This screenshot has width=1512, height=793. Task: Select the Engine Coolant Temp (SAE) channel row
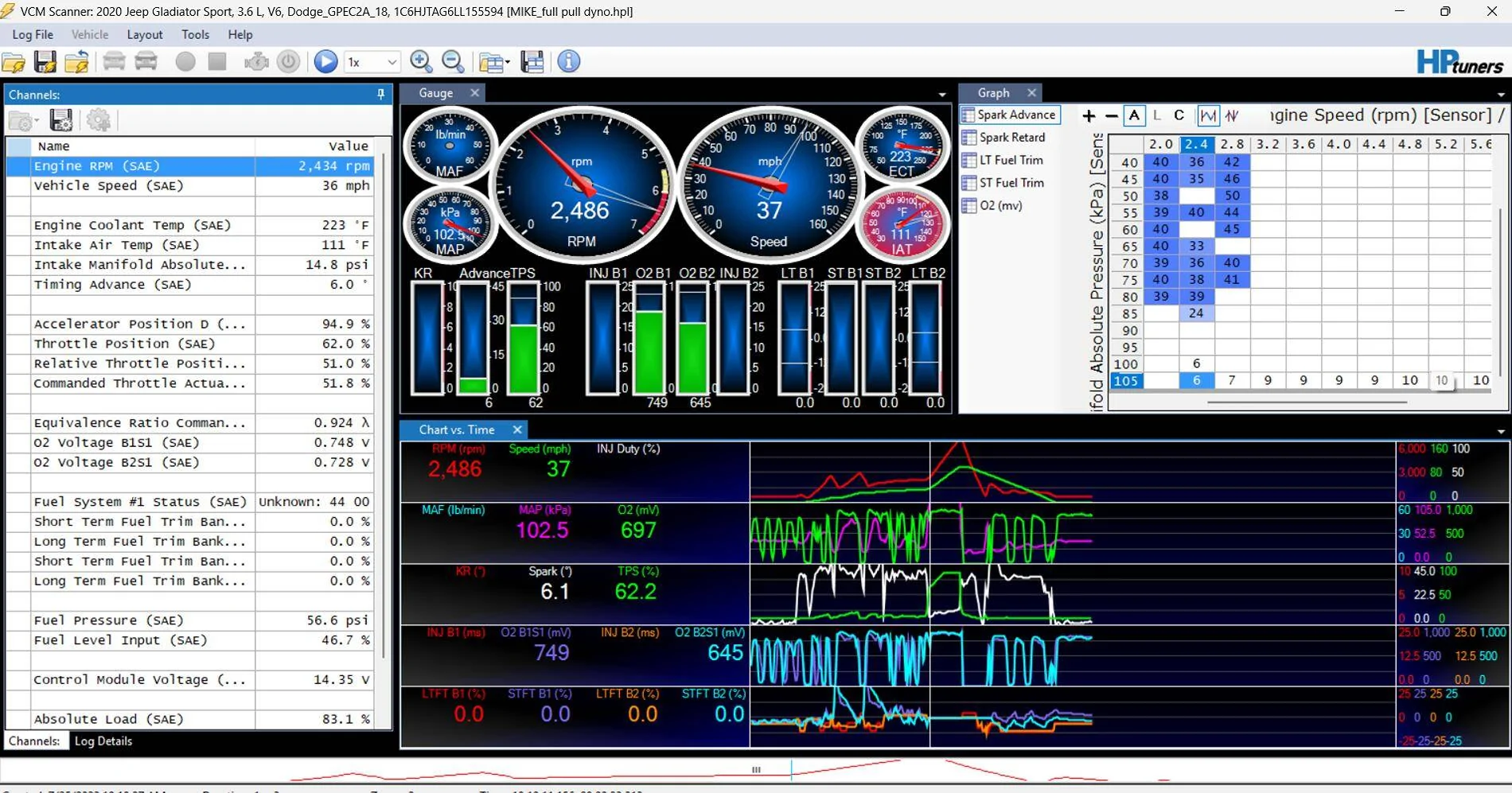190,225
